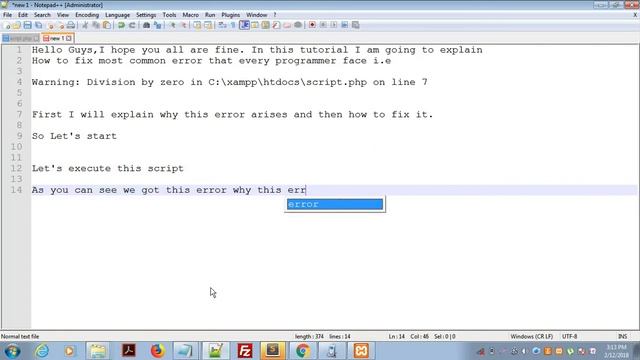This screenshot has width=640, height=360.
Task: Open the Macro menu
Action: (x=190, y=15)
